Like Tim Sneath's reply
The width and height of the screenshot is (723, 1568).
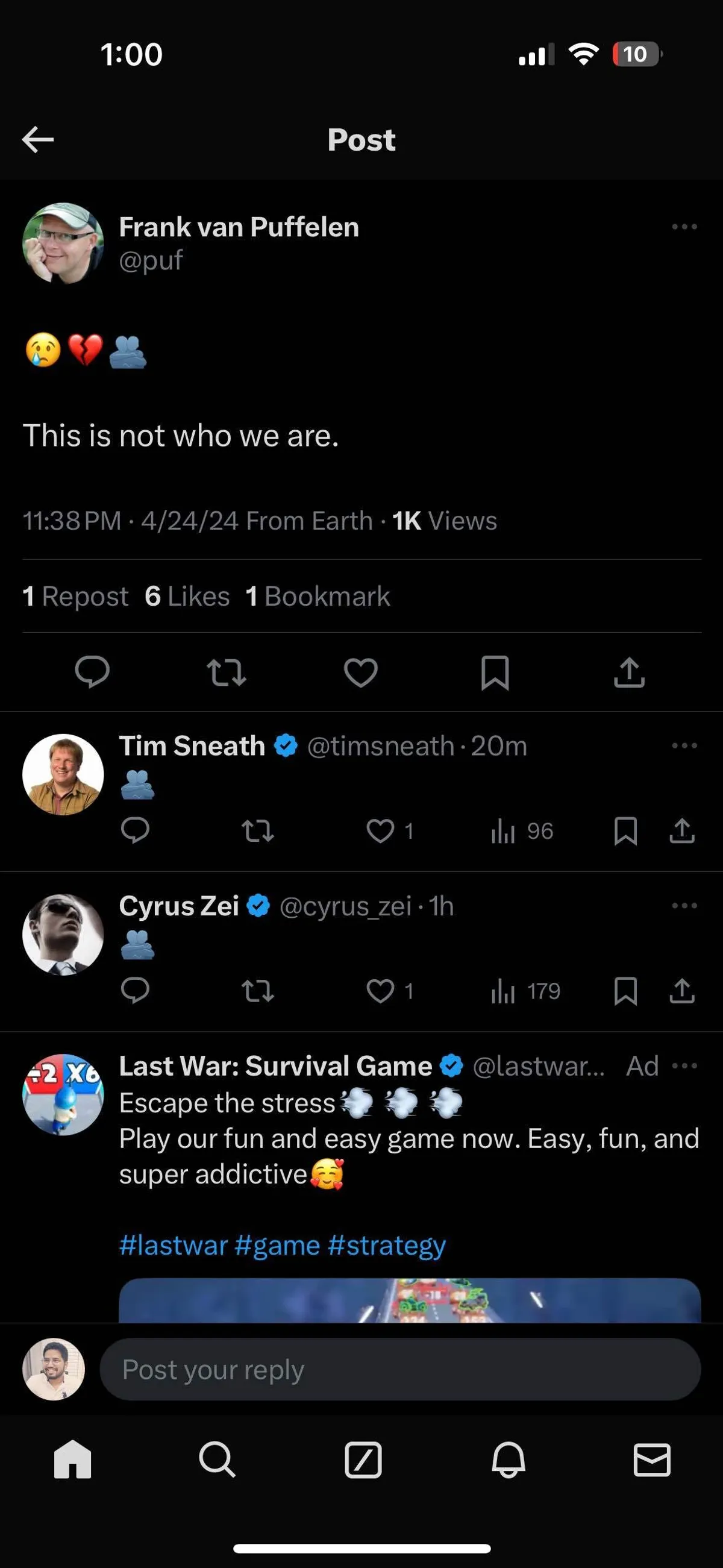(381, 831)
